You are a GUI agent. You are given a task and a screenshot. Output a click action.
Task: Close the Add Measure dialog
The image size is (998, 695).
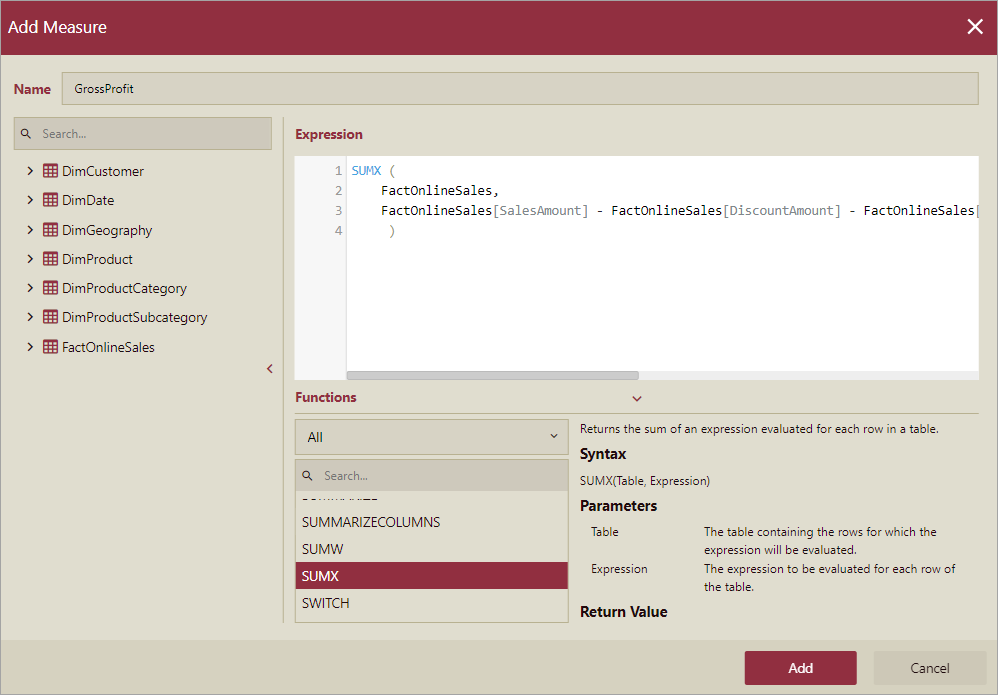pyautogui.click(x=975, y=27)
